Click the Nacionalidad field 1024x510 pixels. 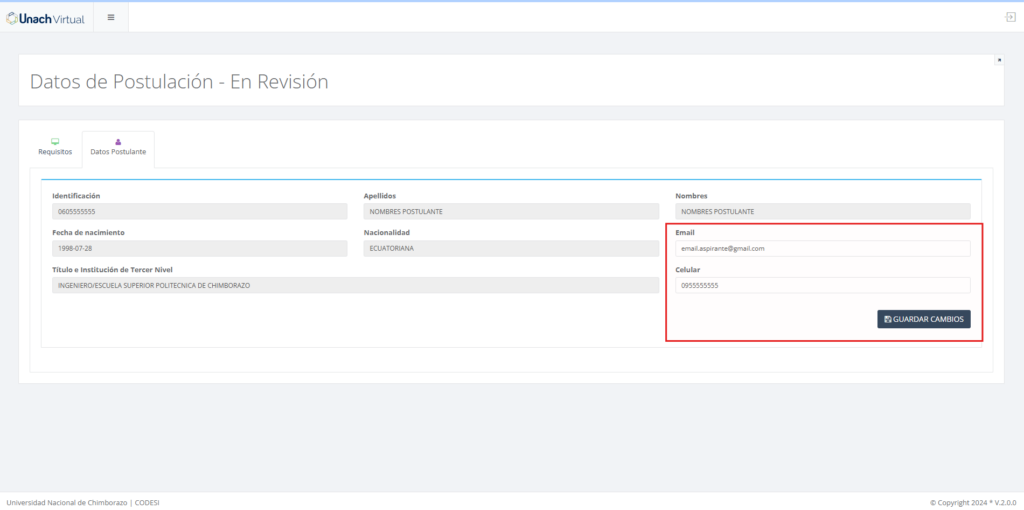click(510, 248)
